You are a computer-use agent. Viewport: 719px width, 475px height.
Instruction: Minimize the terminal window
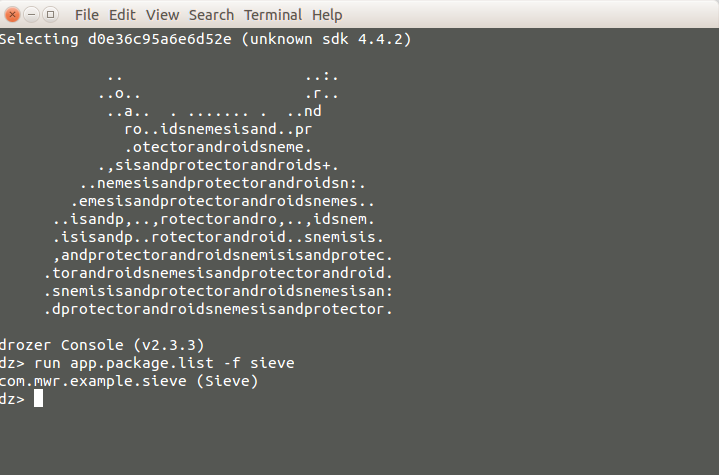31,15
